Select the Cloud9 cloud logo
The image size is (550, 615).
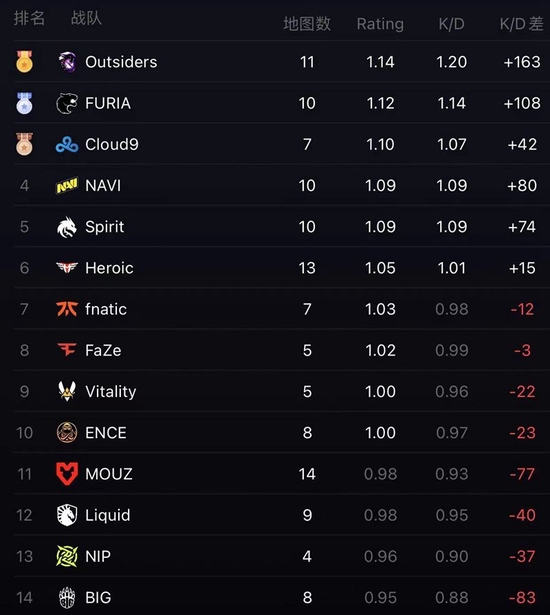(67, 145)
